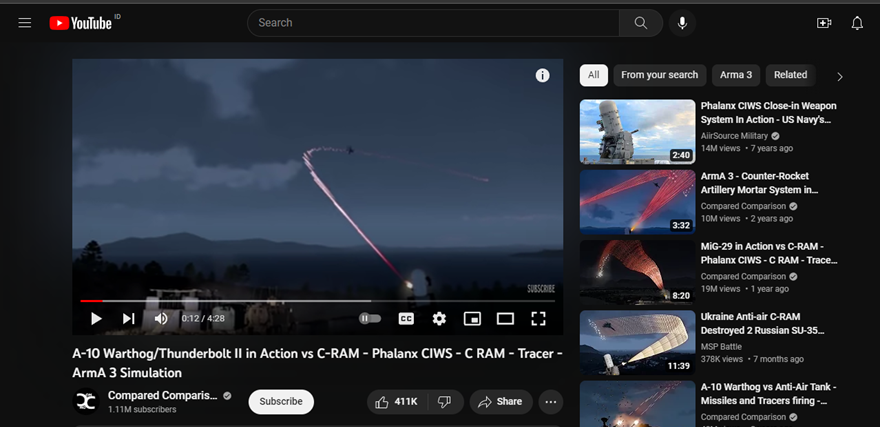Select the All filter chip

tap(594, 75)
